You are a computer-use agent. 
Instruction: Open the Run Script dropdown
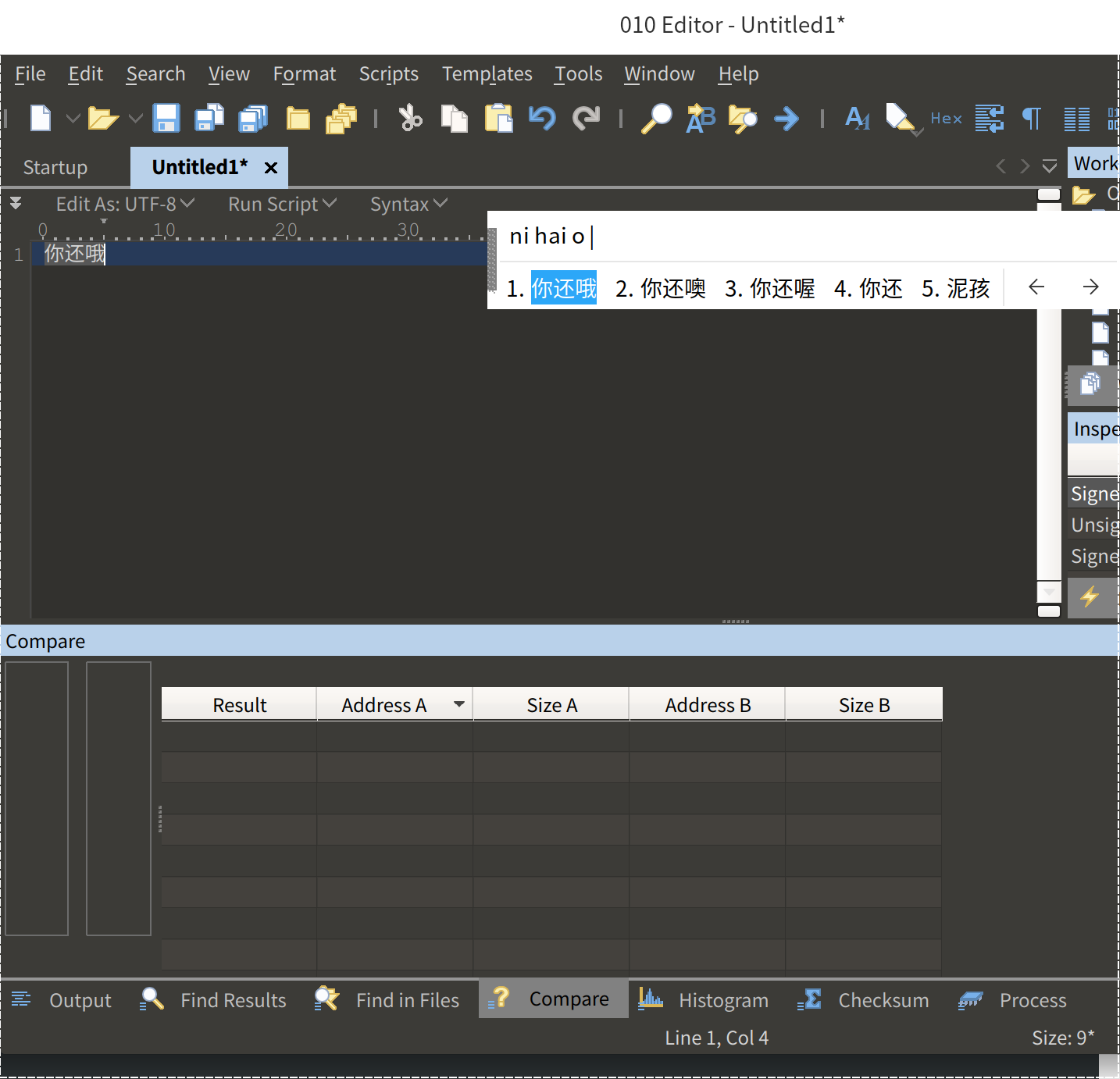pyautogui.click(x=282, y=204)
